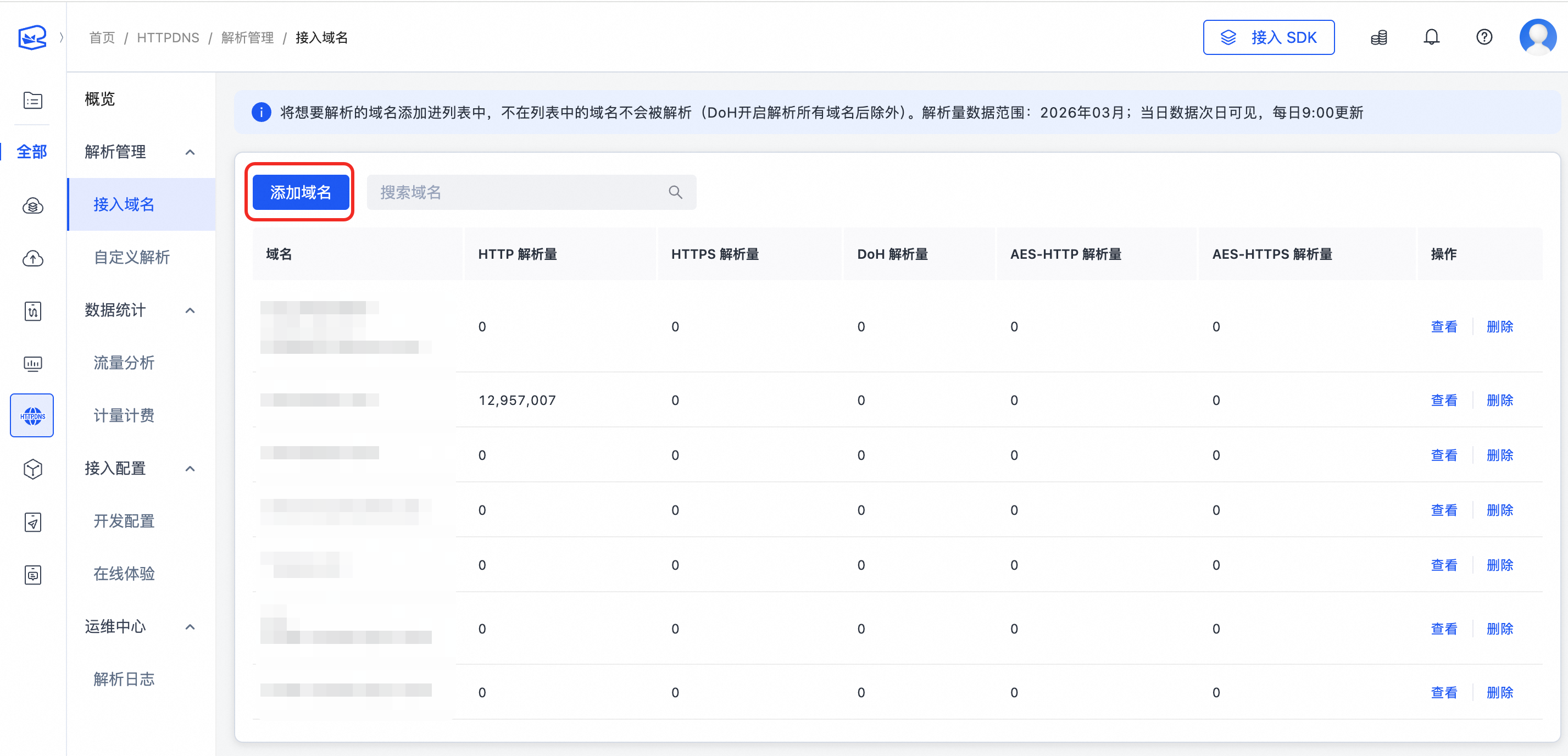Select 流量分析 in the sidebar
This screenshot has height=756, width=1568.
click(124, 363)
